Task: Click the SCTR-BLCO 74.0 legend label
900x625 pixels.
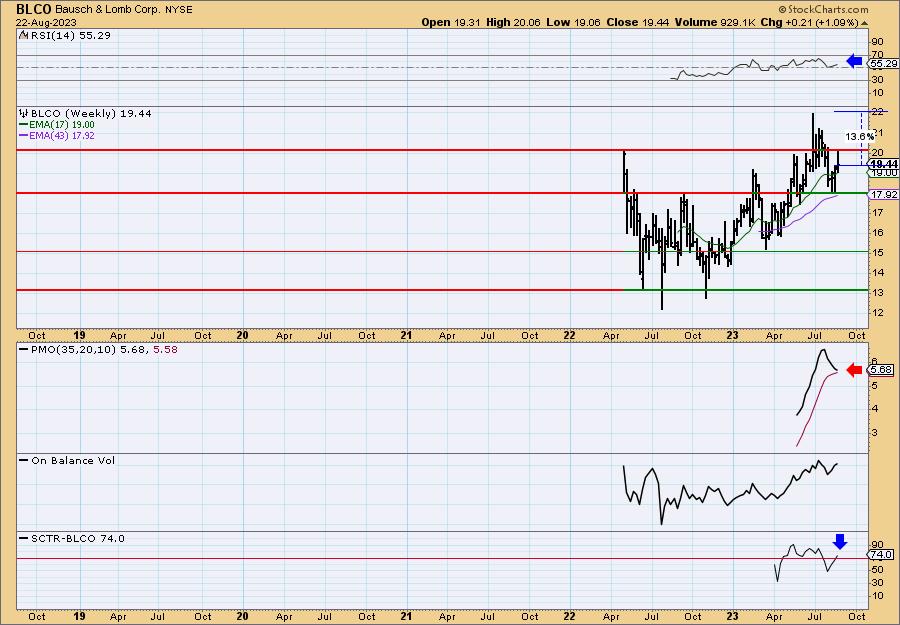Action: (x=77, y=538)
